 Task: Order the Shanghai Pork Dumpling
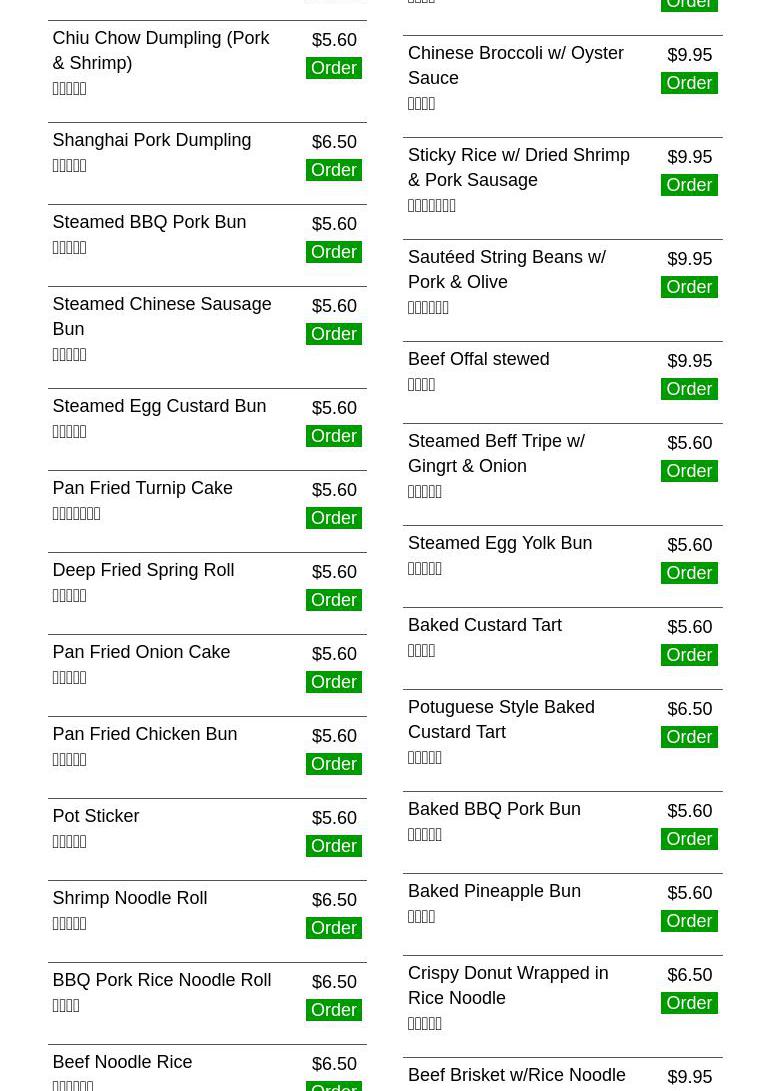[333, 170]
